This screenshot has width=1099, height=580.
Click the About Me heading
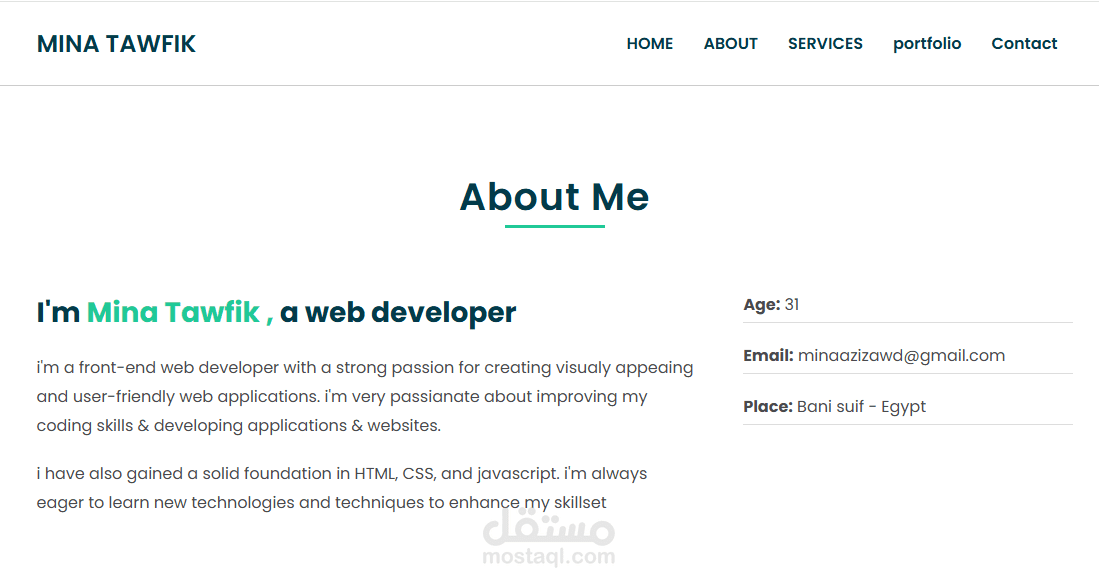[x=554, y=196]
